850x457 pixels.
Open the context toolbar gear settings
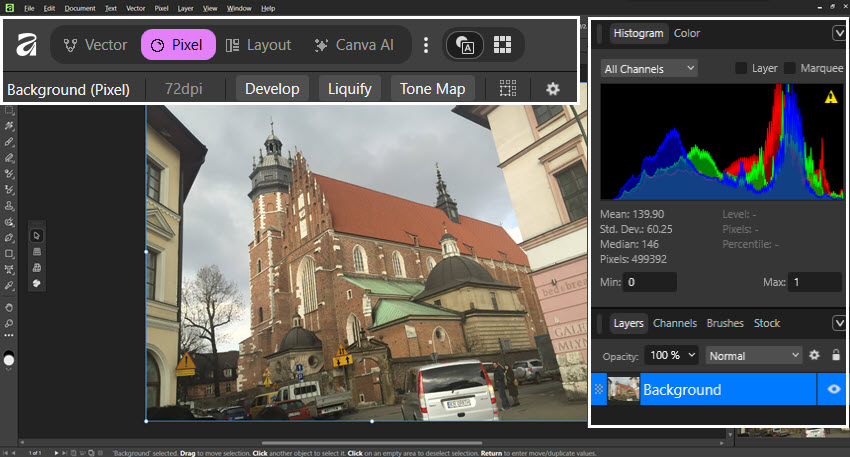click(552, 88)
